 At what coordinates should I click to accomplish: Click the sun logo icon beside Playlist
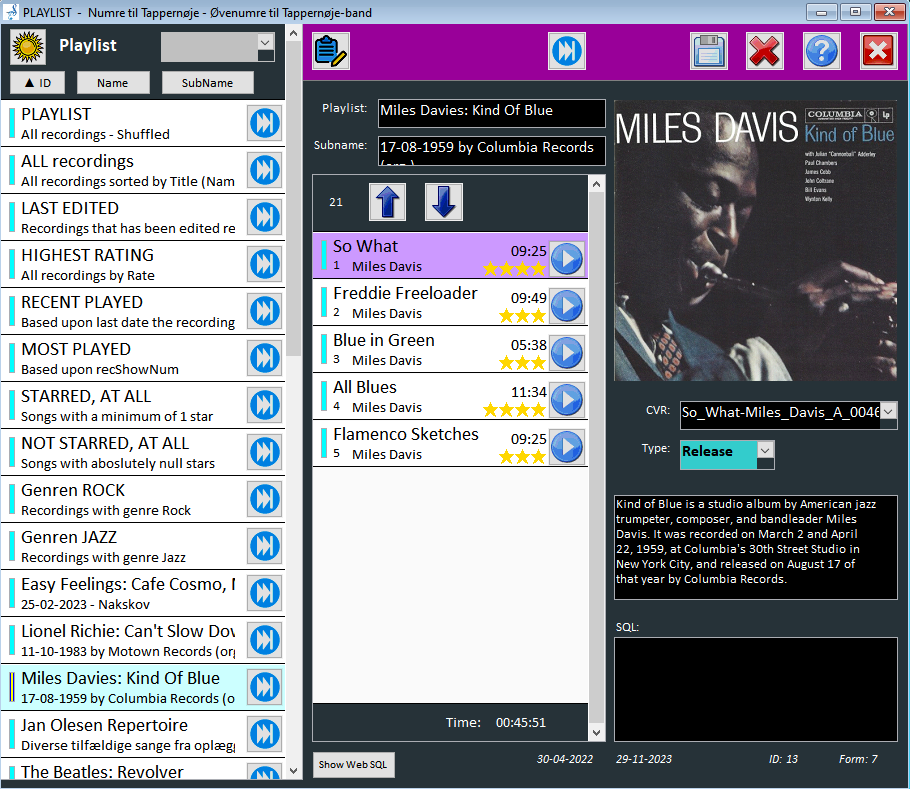[x=28, y=46]
